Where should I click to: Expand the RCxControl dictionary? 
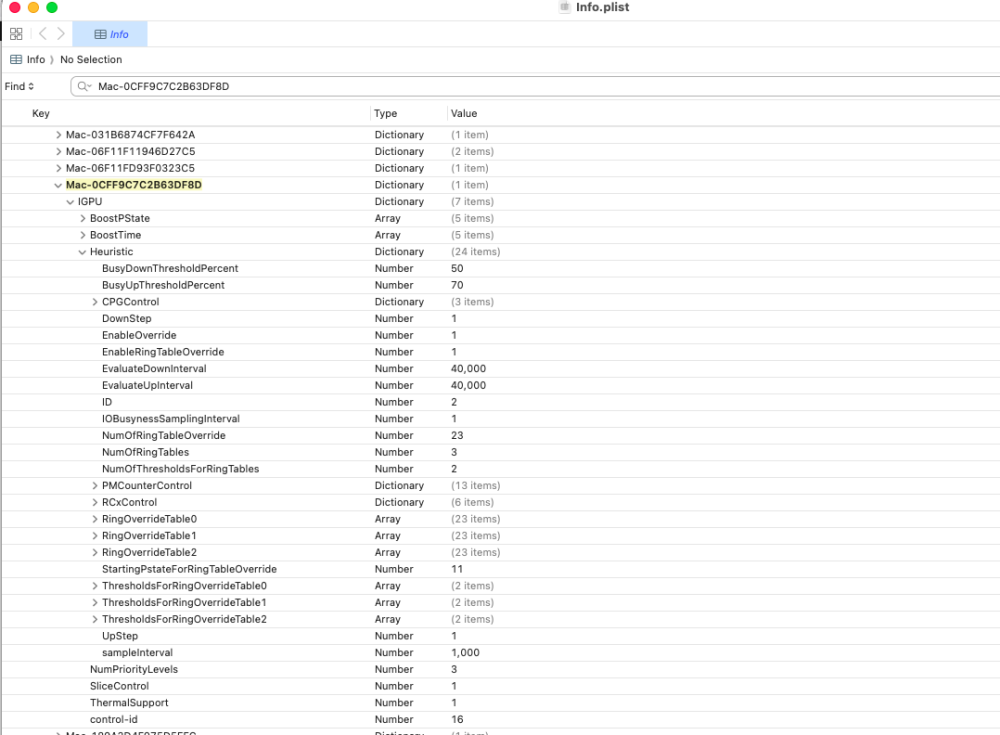(94, 502)
